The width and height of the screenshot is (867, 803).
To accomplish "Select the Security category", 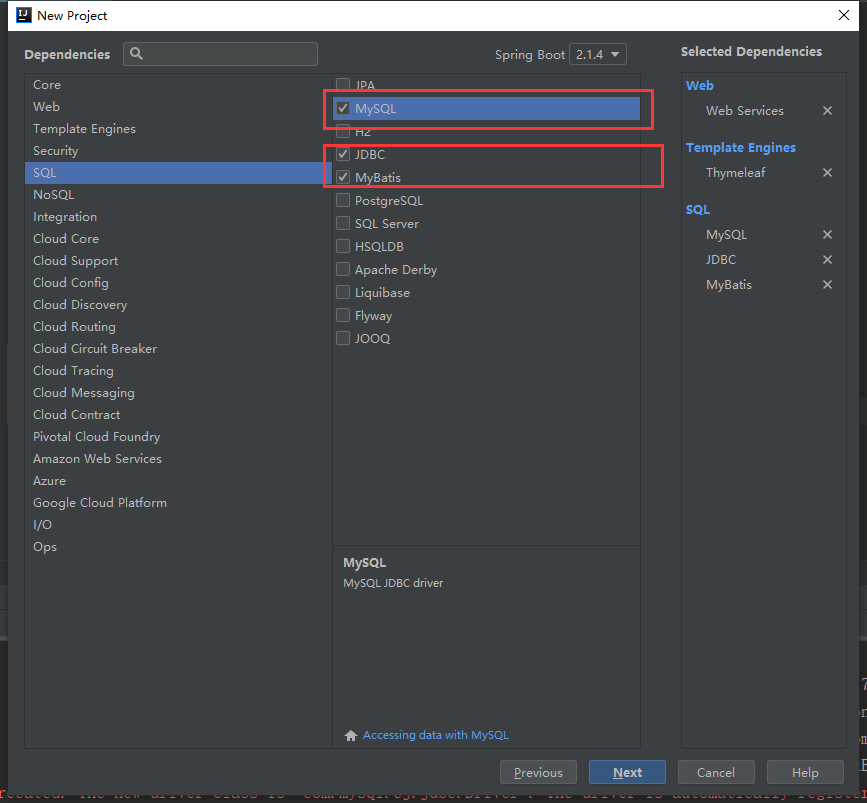I will pos(178,151).
